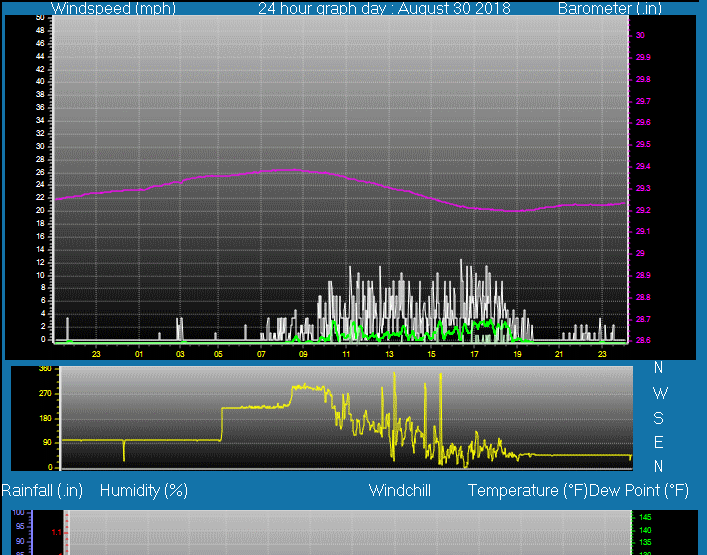Click the 13 hour label on time axis
The image size is (707, 555).
click(x=389, y=354)
